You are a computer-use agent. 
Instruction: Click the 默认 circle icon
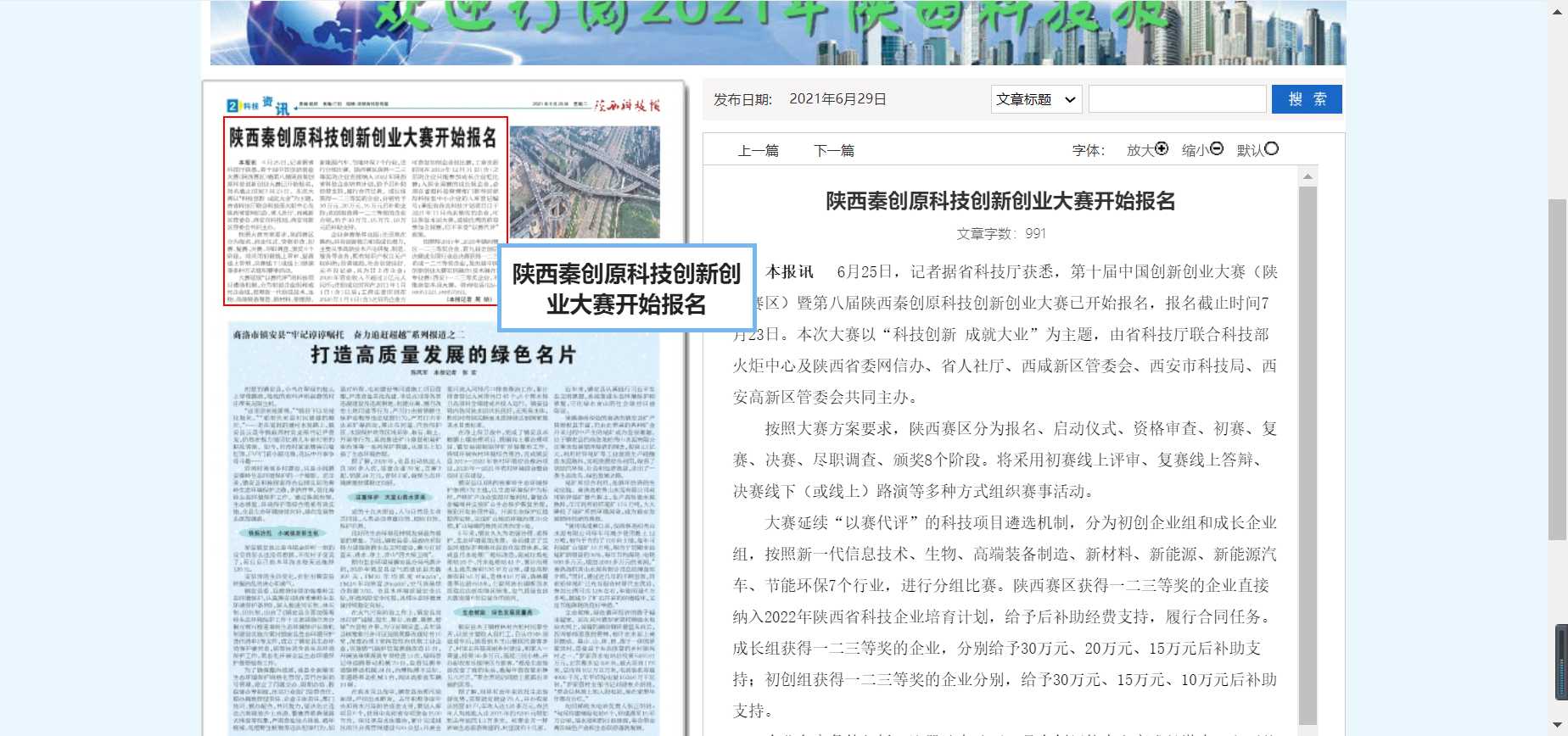click(x=1271, y=148)
